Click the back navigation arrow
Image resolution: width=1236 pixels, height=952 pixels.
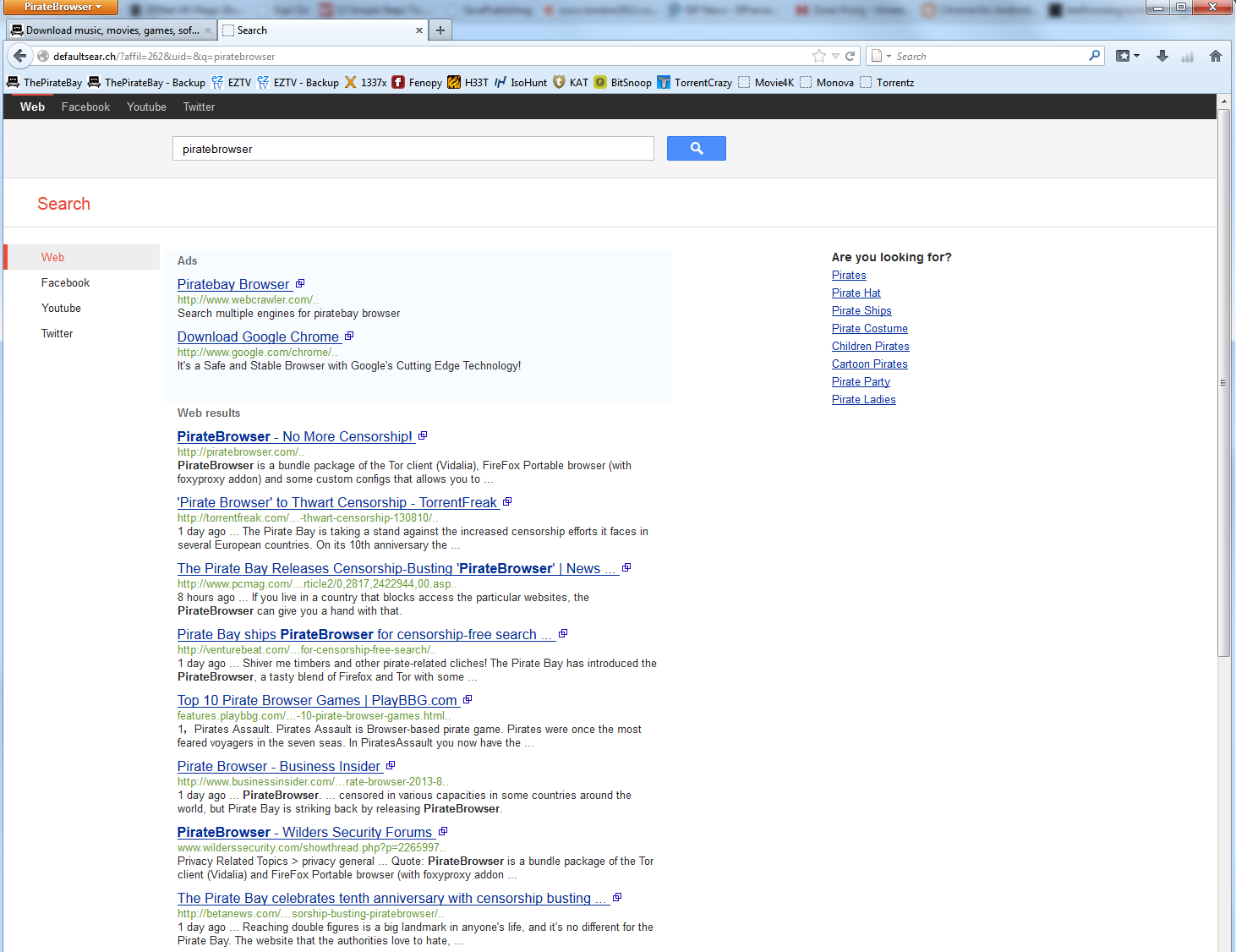pyautogui.click(x=20, y=56)
